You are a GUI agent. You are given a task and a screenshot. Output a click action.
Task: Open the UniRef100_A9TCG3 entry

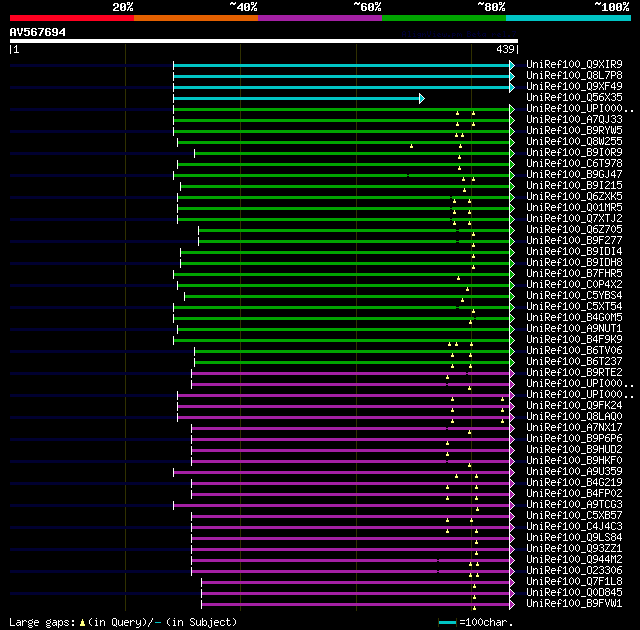[574, 505]
